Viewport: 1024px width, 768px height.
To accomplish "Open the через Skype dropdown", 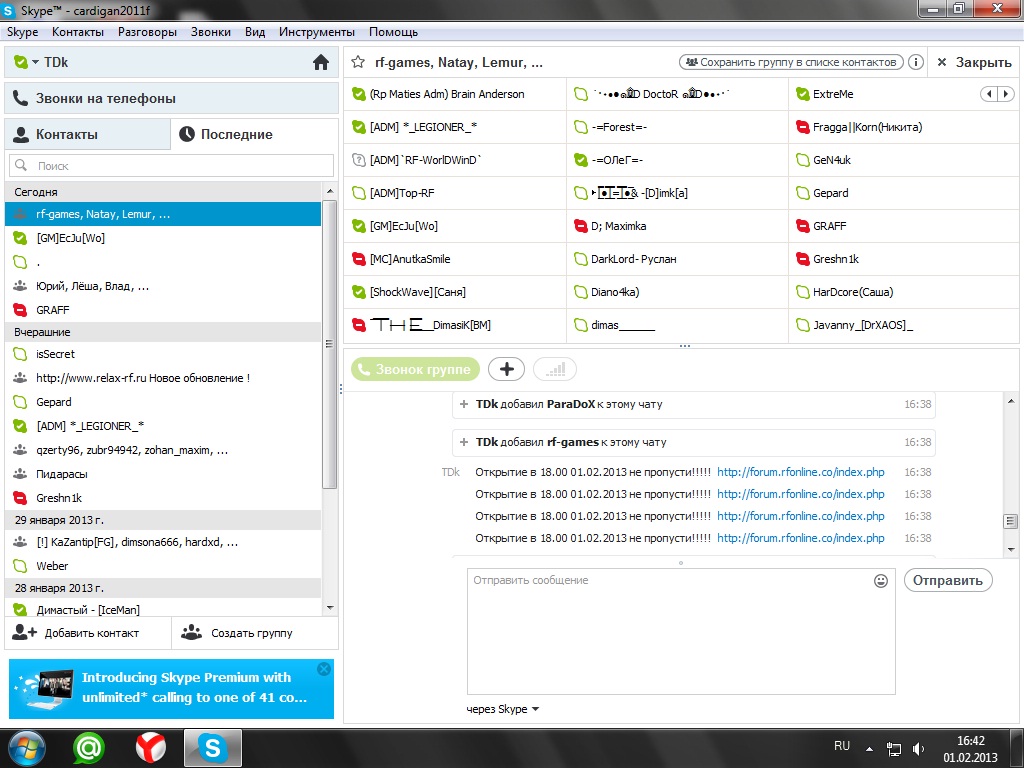I will coord(502,709).
